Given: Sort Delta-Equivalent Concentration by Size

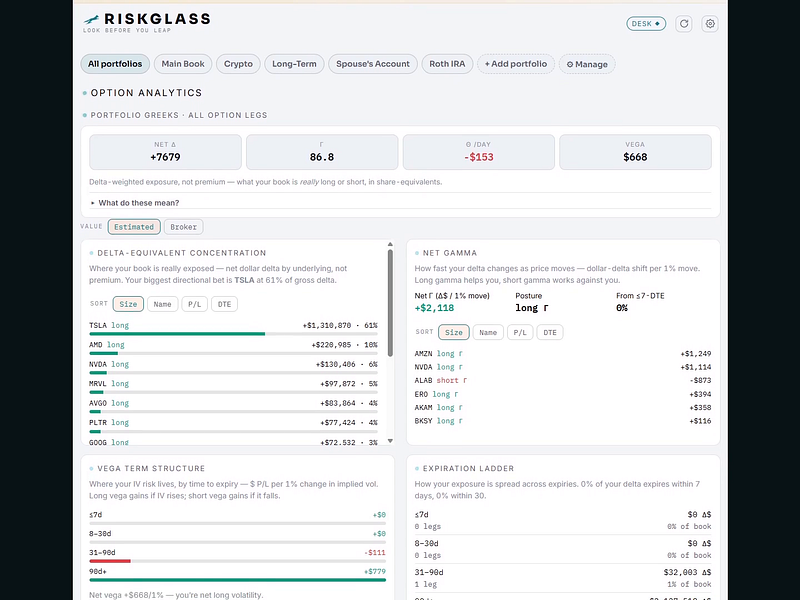Looking at the screenshot, I should click(128, 304).
